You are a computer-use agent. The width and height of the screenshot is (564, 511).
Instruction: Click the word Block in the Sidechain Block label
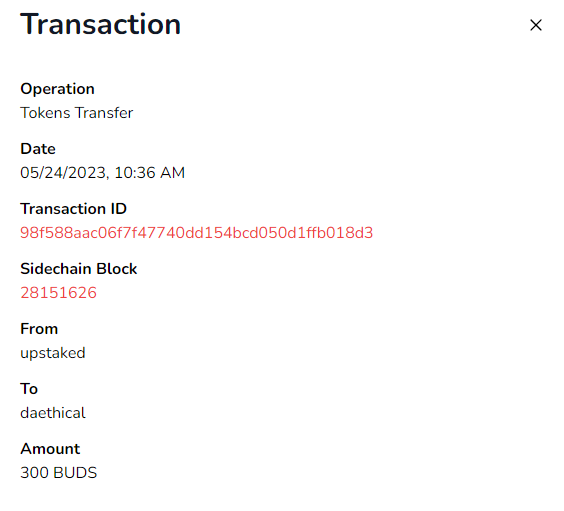[117, 269]
